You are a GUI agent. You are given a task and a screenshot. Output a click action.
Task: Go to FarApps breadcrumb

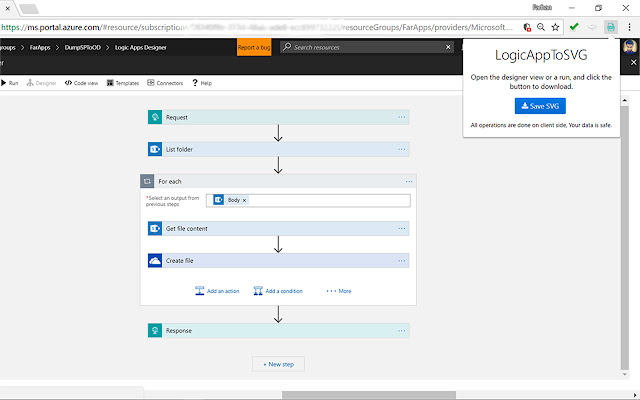pos(40,47)
